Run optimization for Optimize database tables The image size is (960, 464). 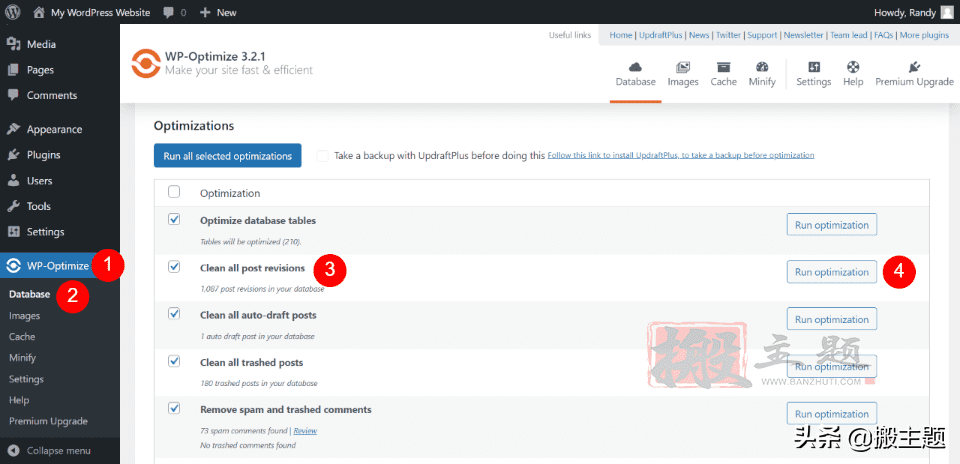point(831,225)
